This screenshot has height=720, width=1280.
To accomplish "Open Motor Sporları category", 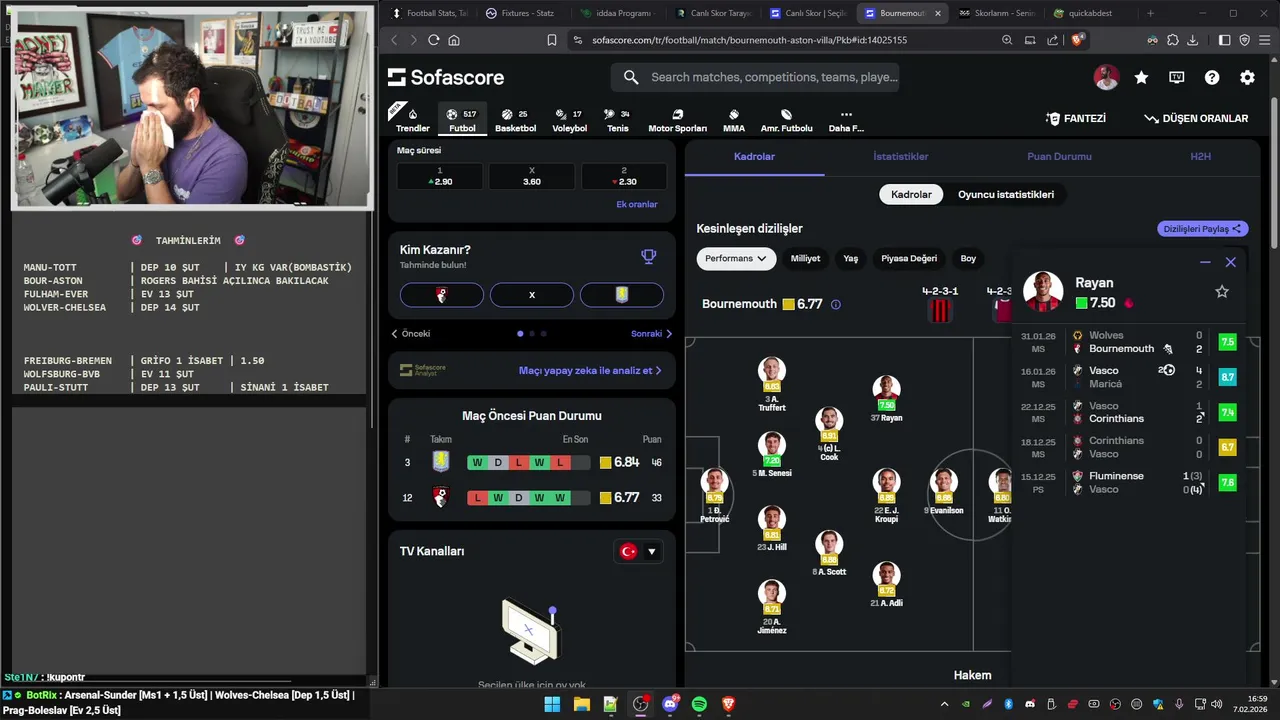I will (x=677, y=120).
